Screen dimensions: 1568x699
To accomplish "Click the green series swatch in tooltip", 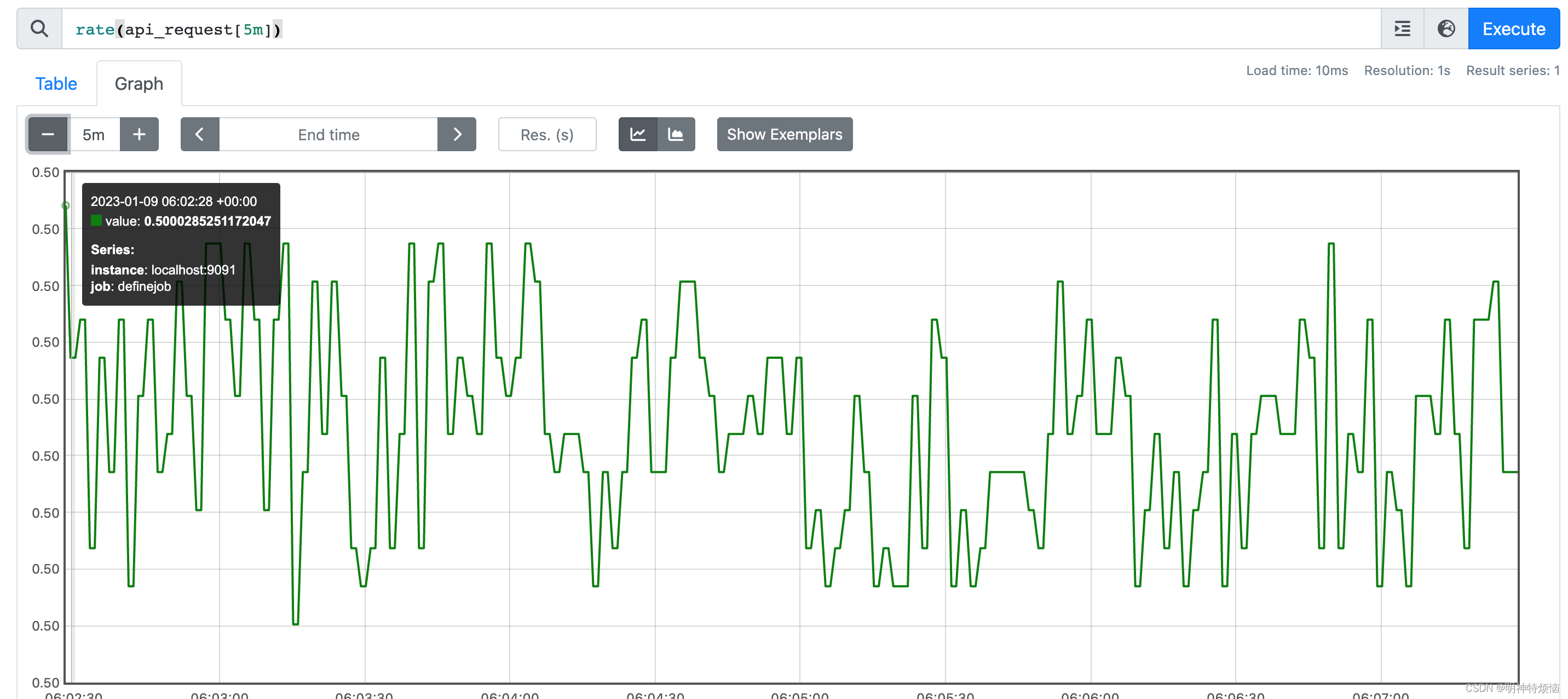I will click(96, 220).
